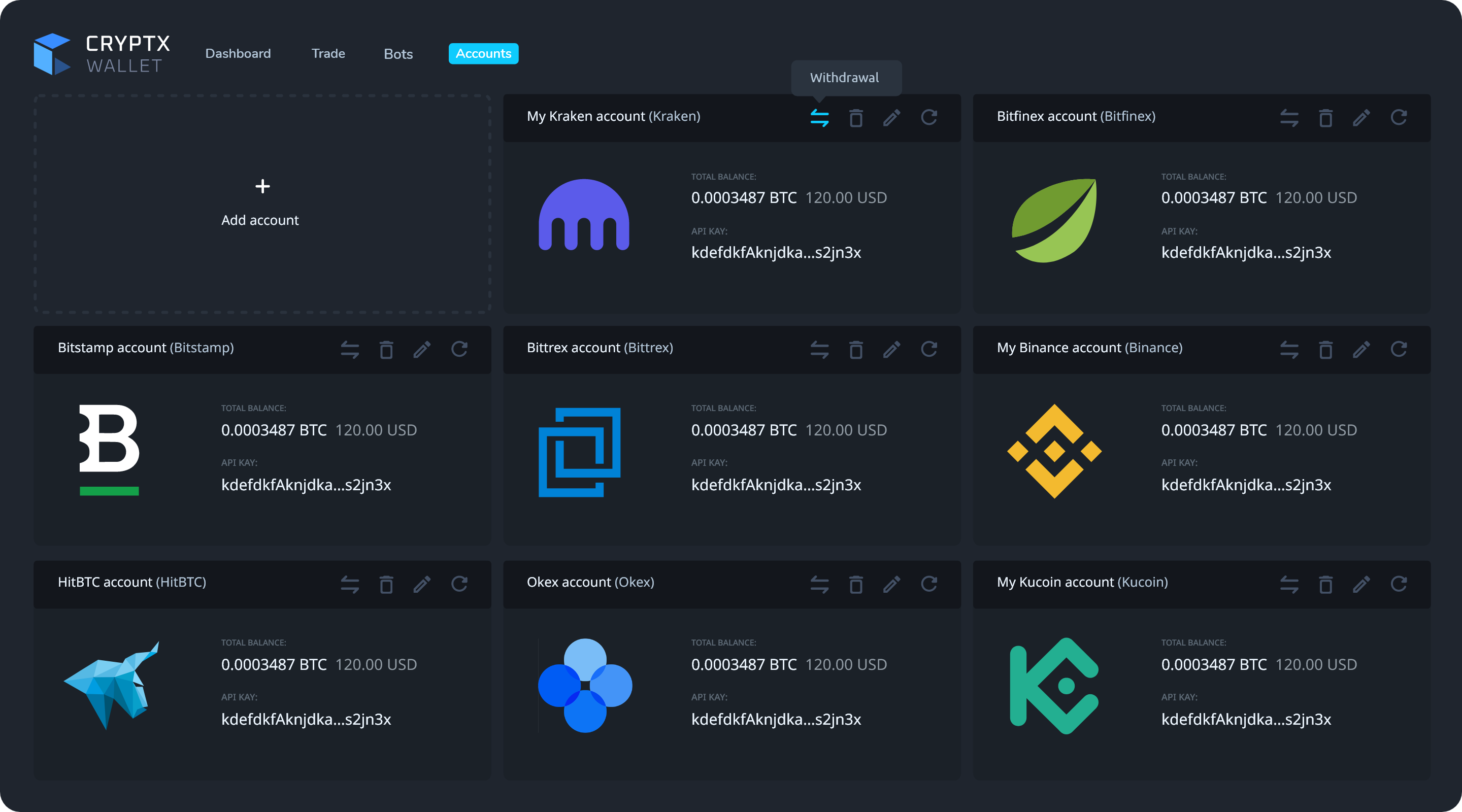Edit the Bittrex account
The image size is (1462, 812).
(x=891, y=349)
